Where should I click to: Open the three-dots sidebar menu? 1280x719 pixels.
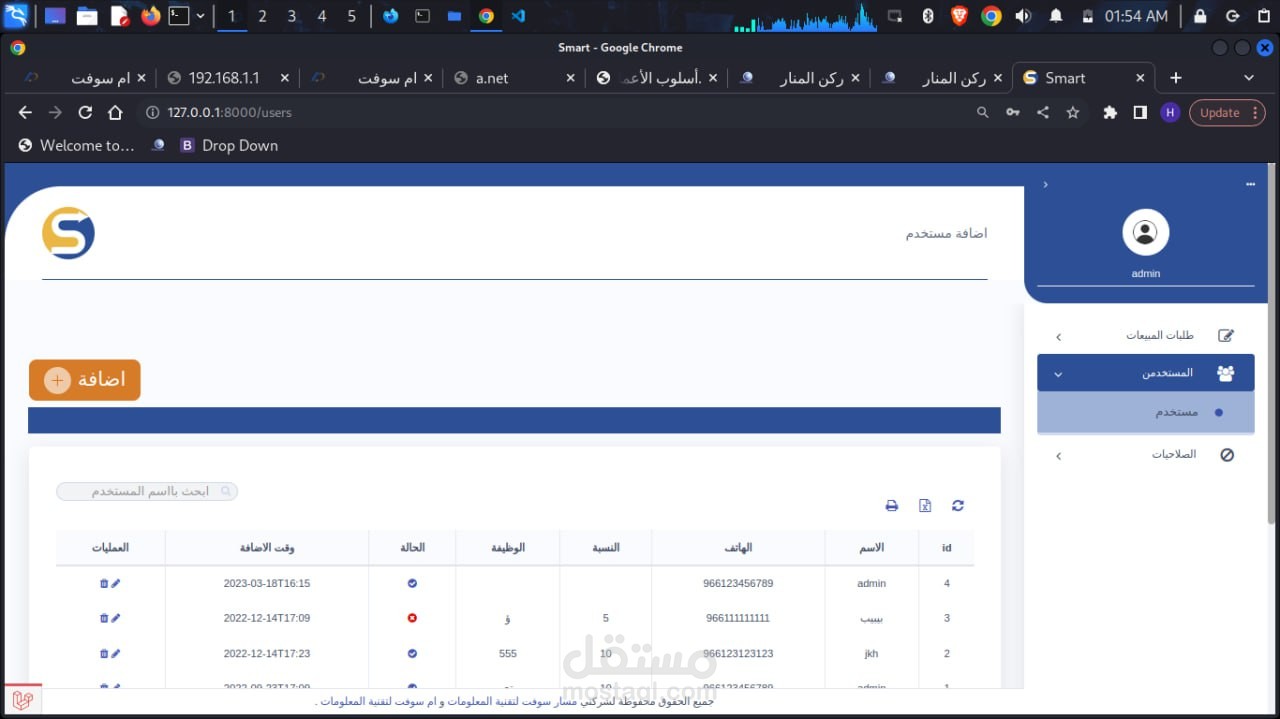tap(1250, 184)
